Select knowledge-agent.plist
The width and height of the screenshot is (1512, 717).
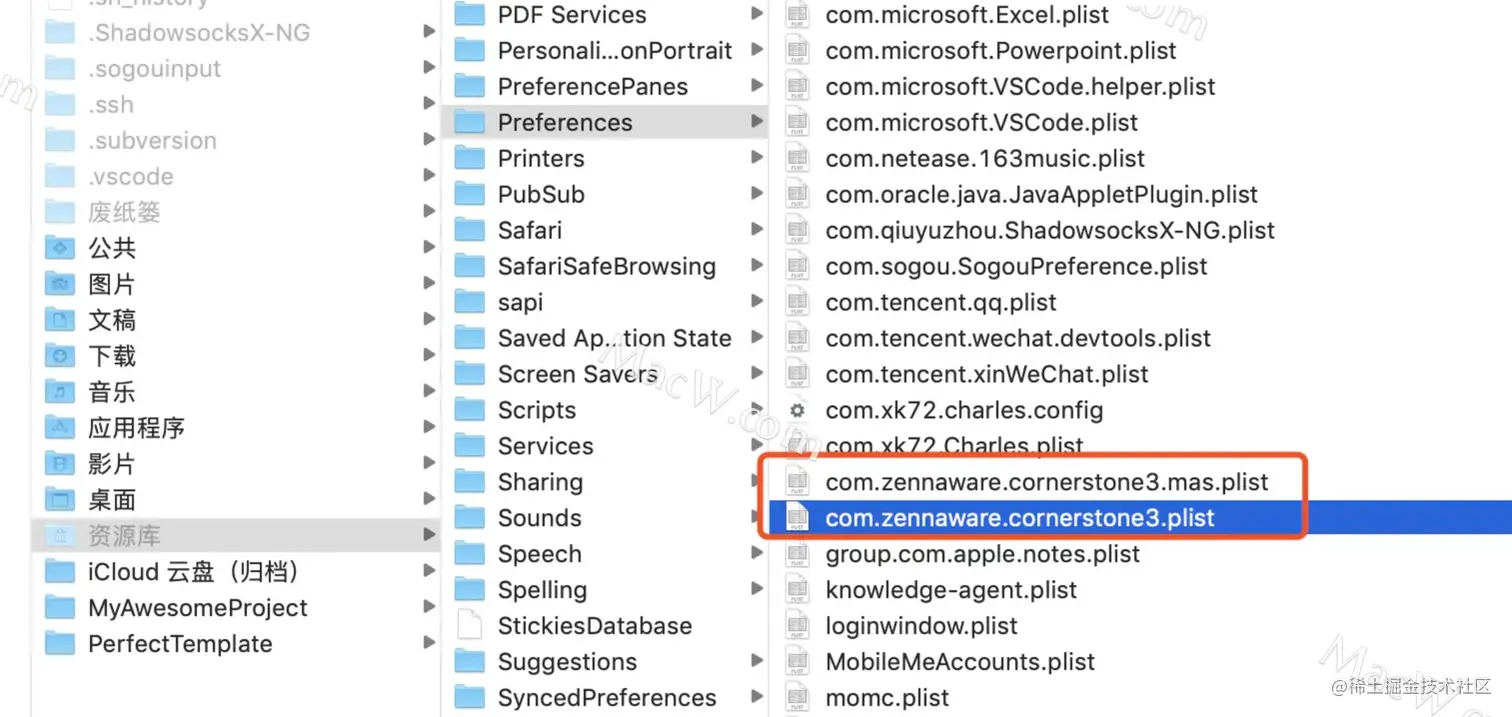click(x=952, y=590)
